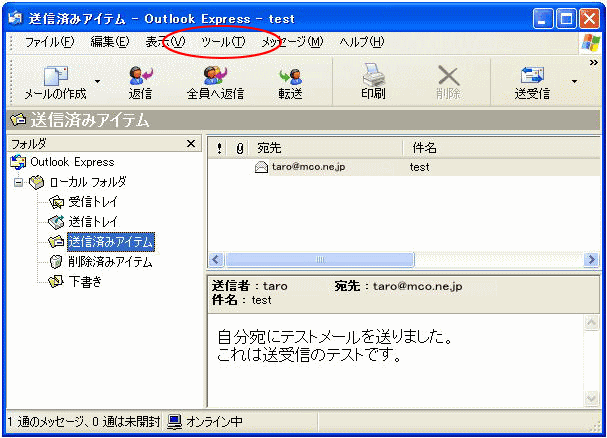This screenshot has width=607, height=438.
Task: Select the 受信トレイ (Inbox) folder
Action: 93,202
